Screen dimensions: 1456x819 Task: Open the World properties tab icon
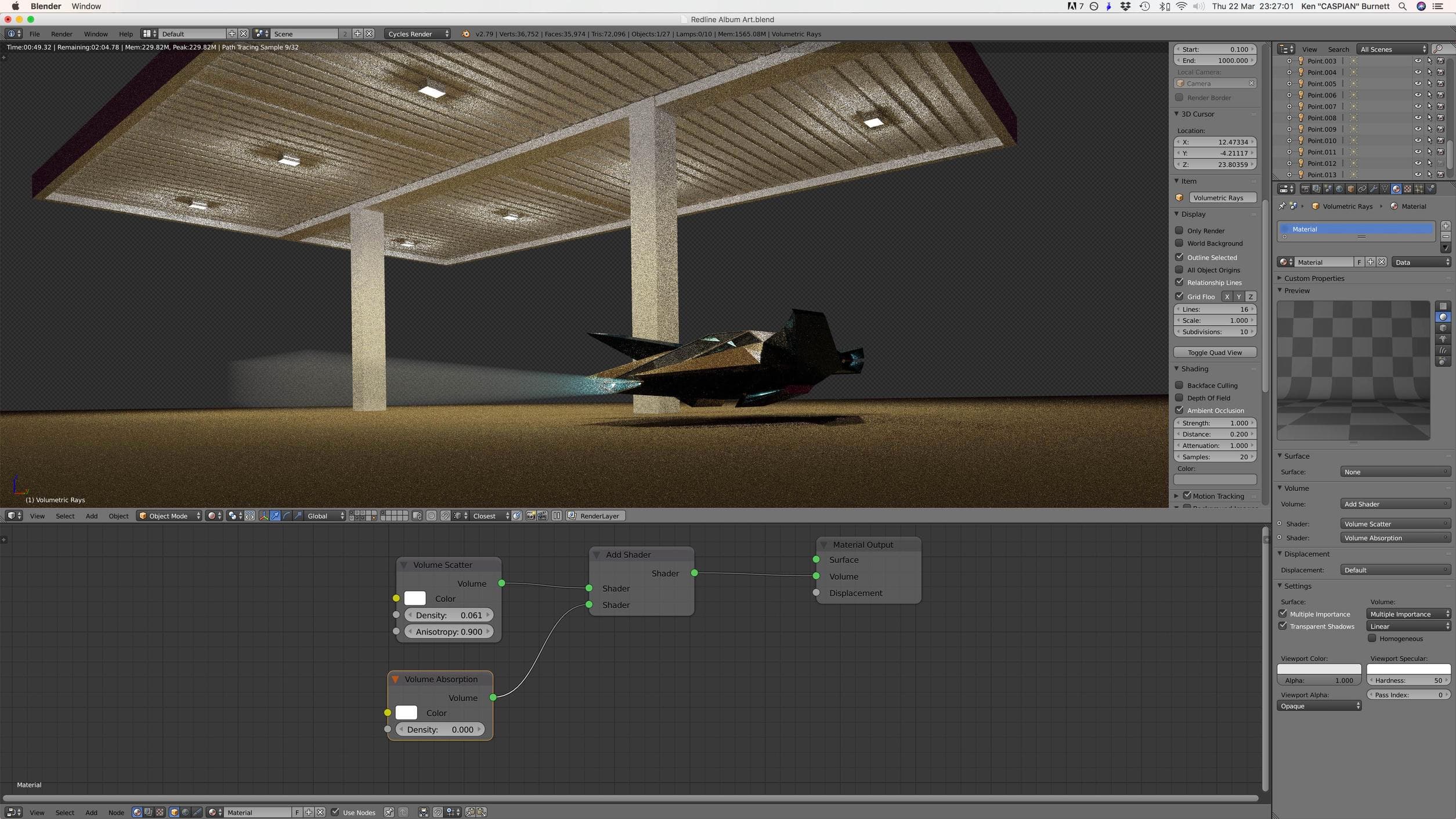tap(1339, 189)
